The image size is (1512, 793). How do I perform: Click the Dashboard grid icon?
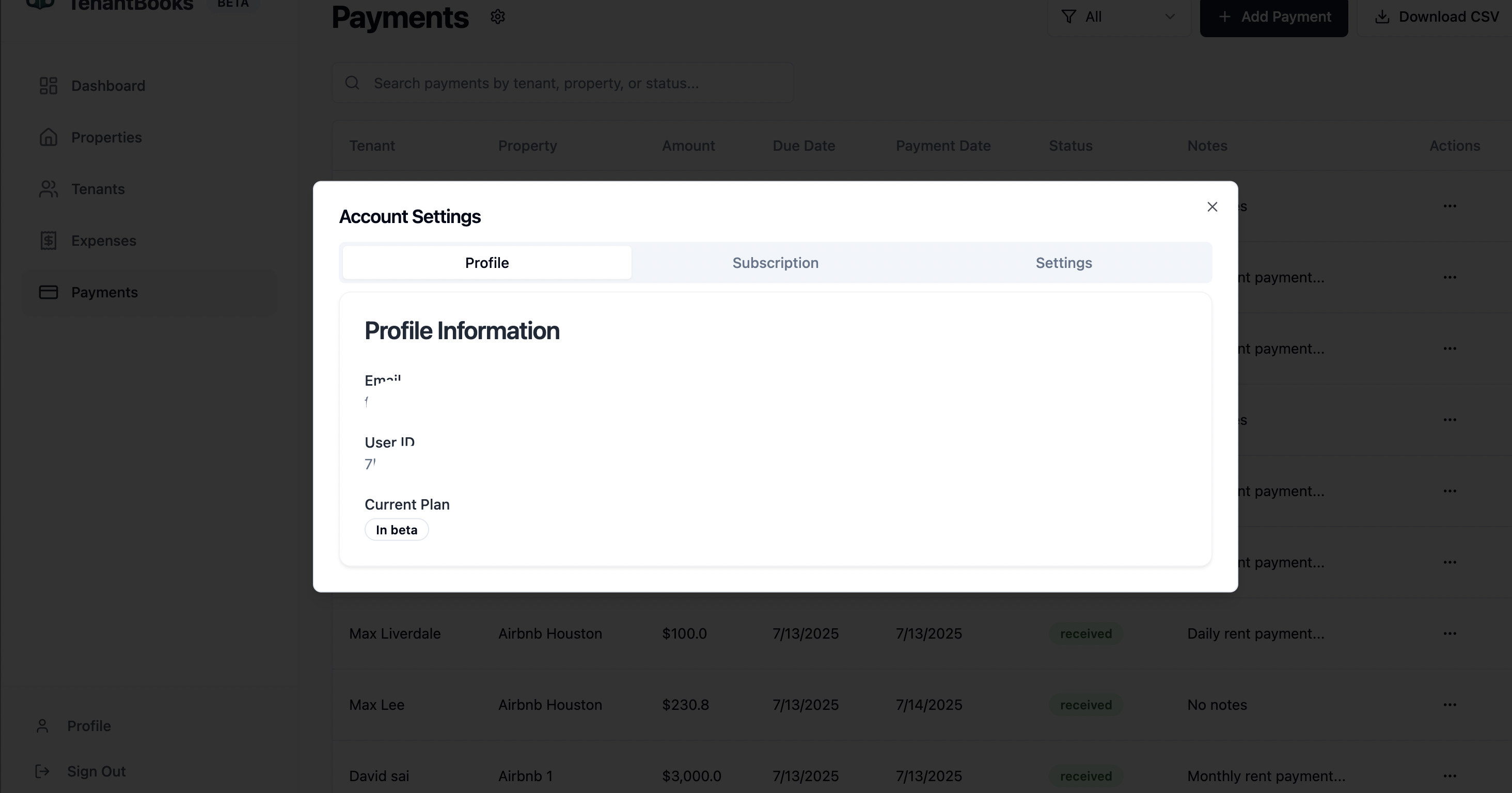coord(48,86)
